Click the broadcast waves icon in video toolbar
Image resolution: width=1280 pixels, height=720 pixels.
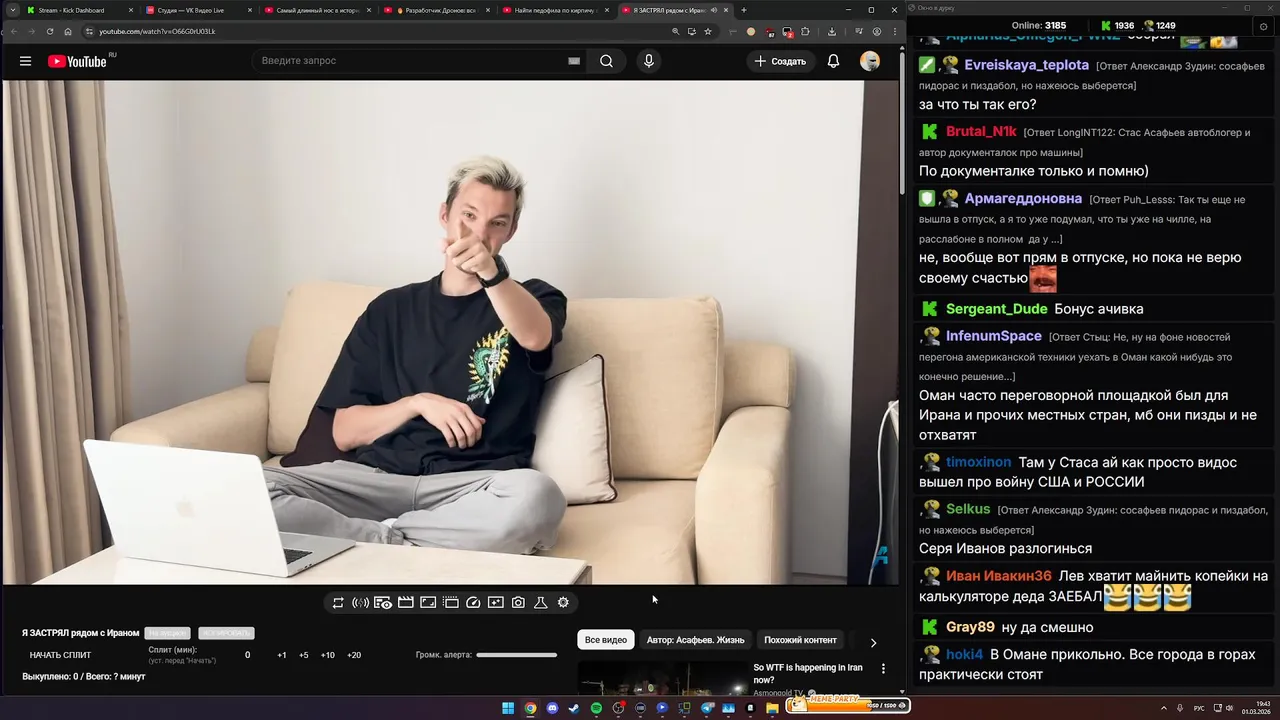pyautogui.click(x=360, y=602)
